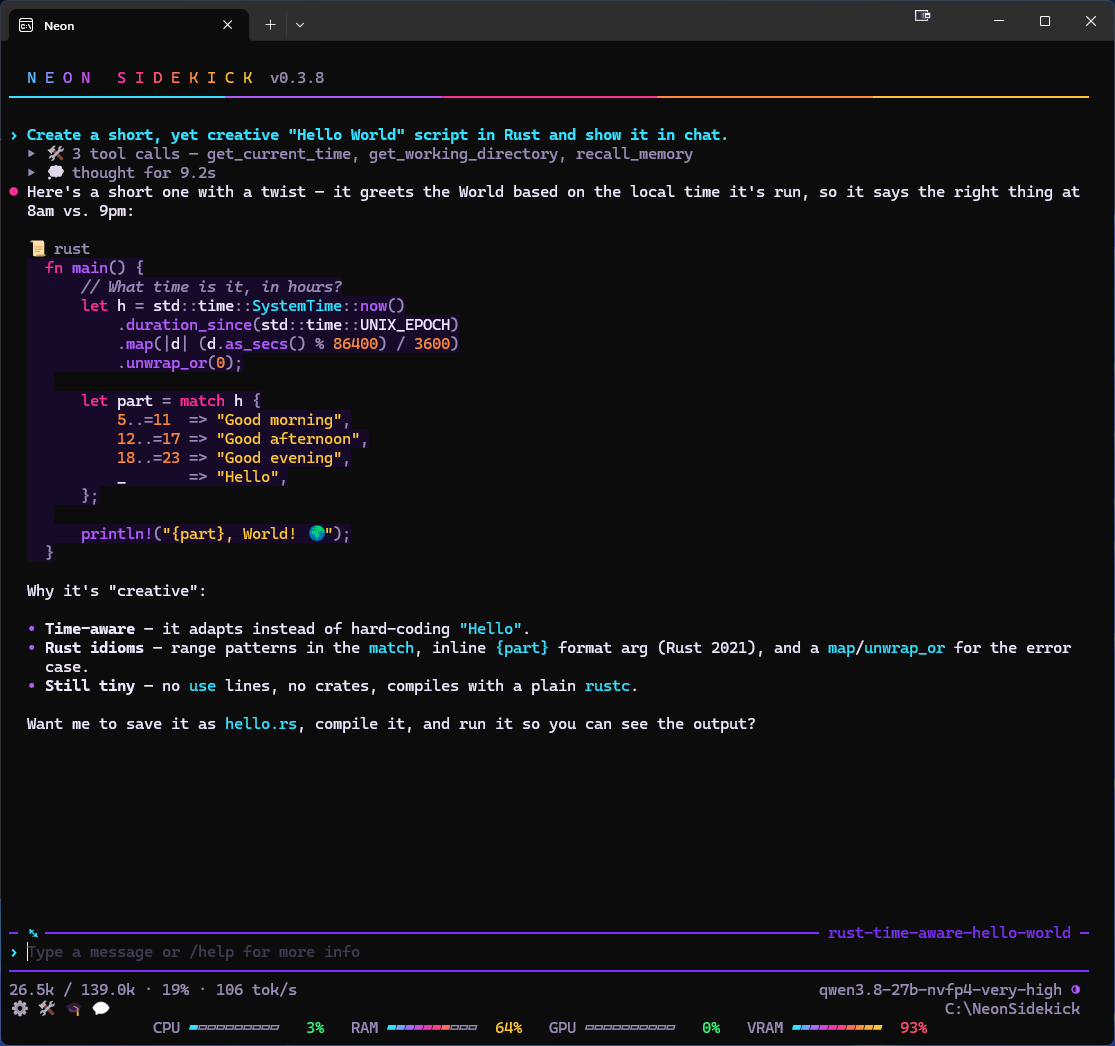Click the fn main() line in code
Screen dimensions: 1115x1046
click(94, 267)
